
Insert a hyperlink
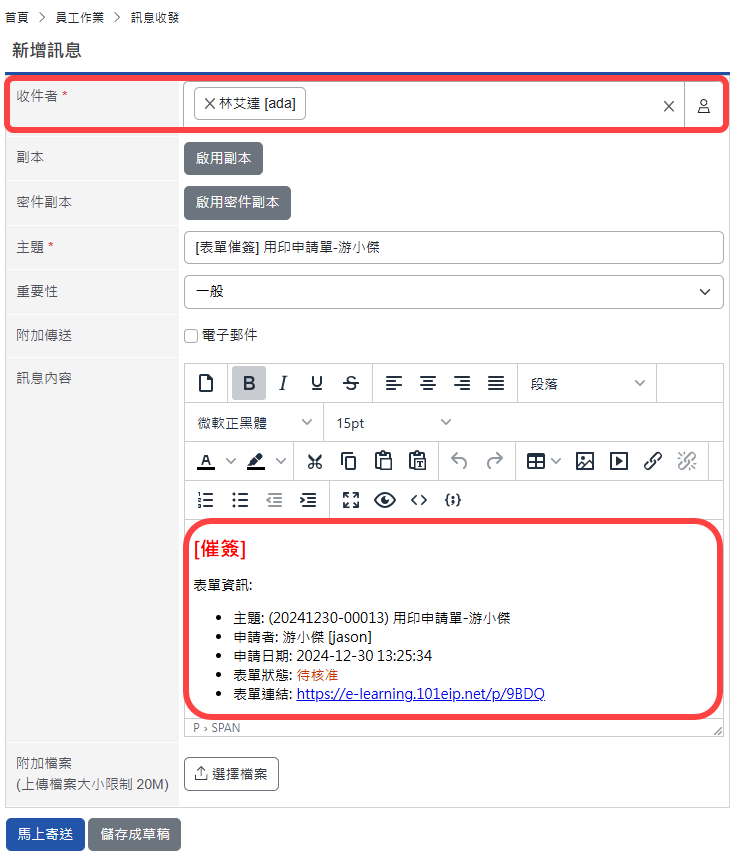coord(652,461)
